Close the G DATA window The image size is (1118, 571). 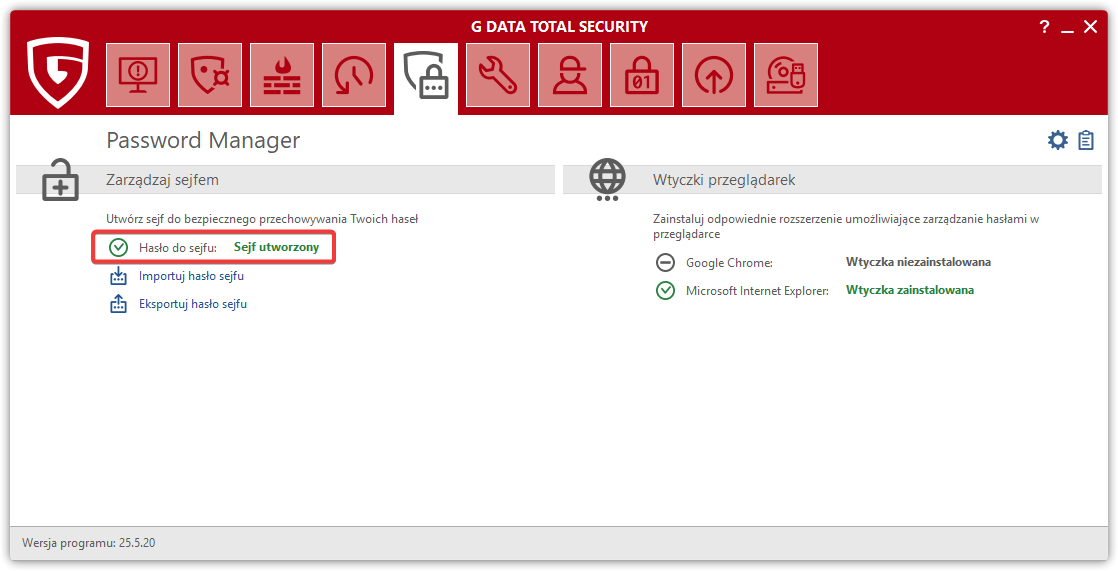[x=1090, y=27]
